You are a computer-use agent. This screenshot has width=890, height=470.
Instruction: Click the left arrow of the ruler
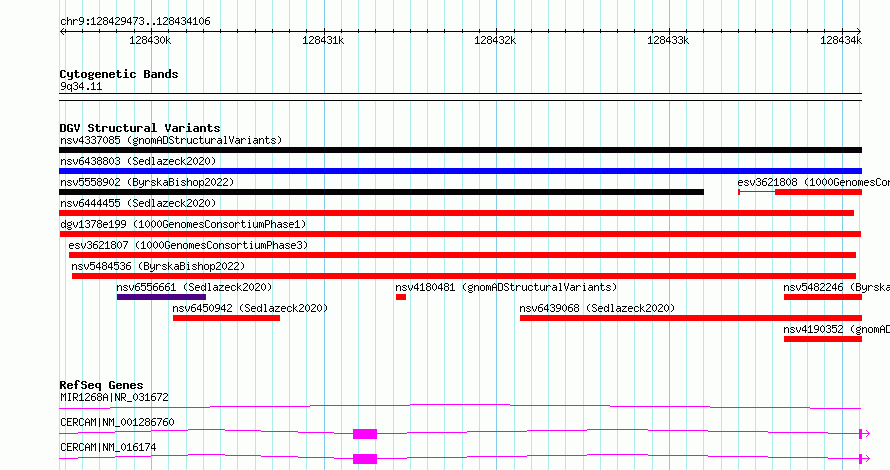point(63,31)
